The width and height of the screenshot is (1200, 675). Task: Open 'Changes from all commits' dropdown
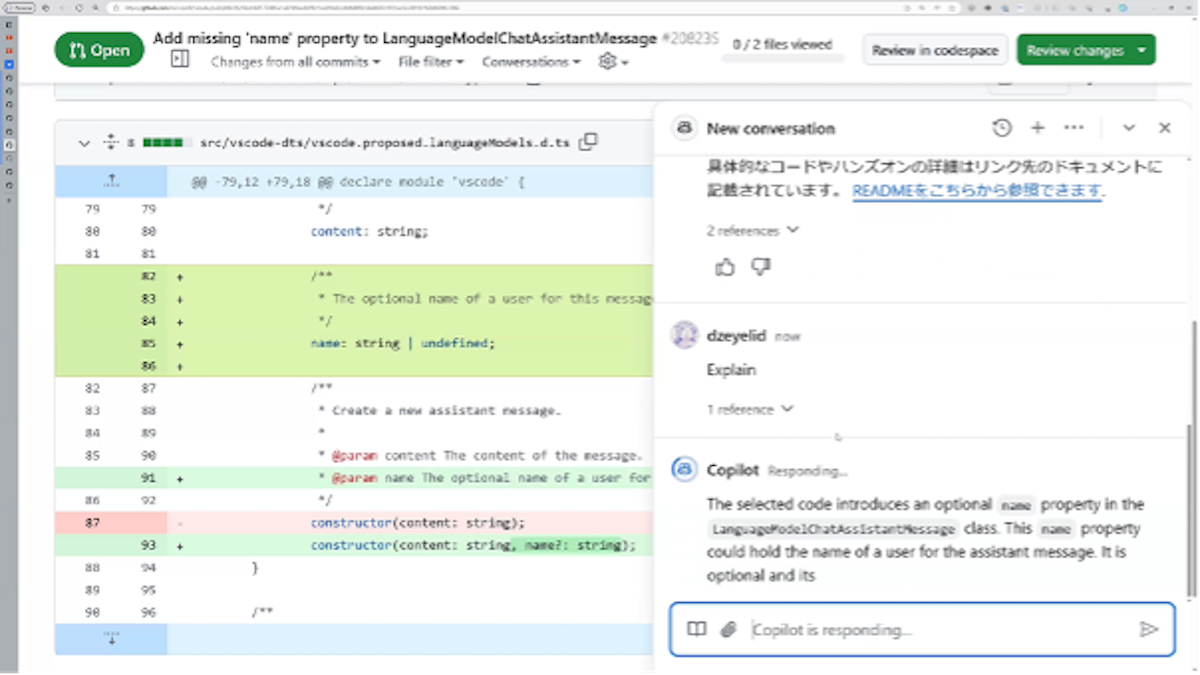coord(296,62)
